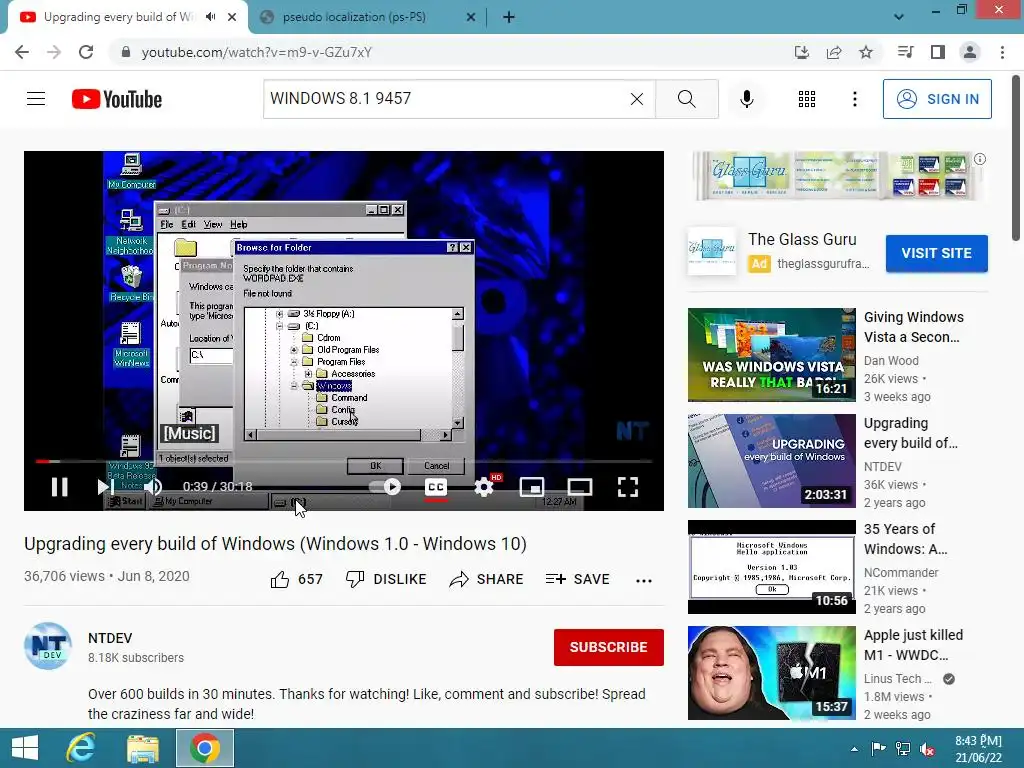
Task: Subscribe to NTDEV channel
Action: click(x=609, y=647)
